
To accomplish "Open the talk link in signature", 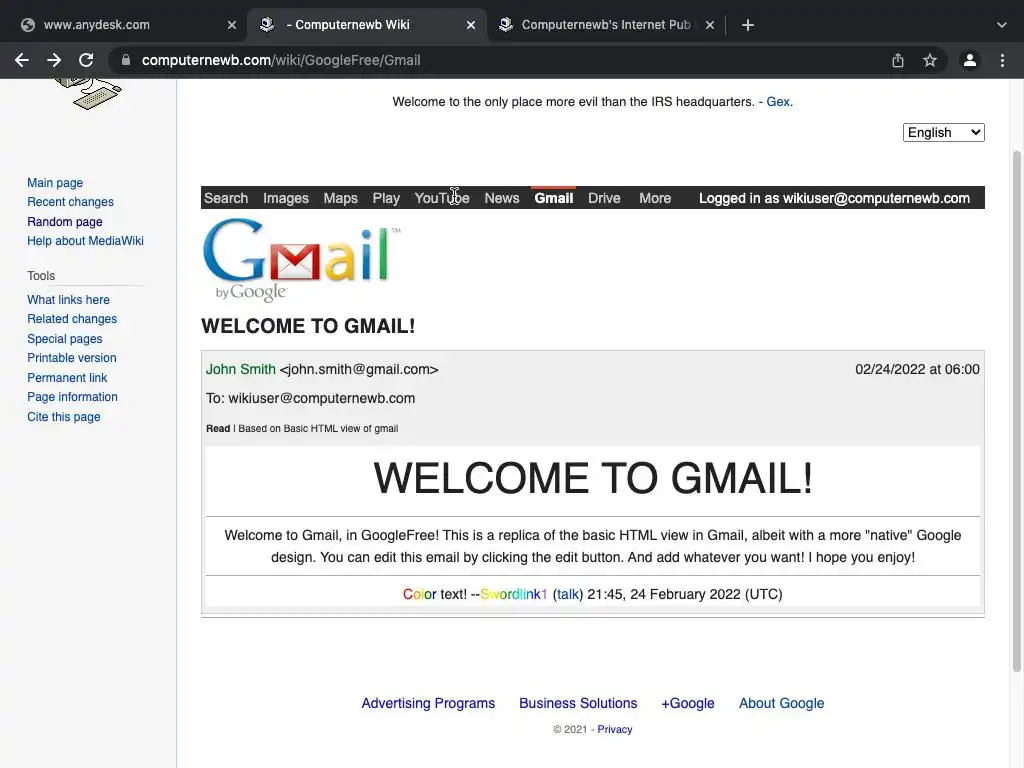I will [568, 594].
